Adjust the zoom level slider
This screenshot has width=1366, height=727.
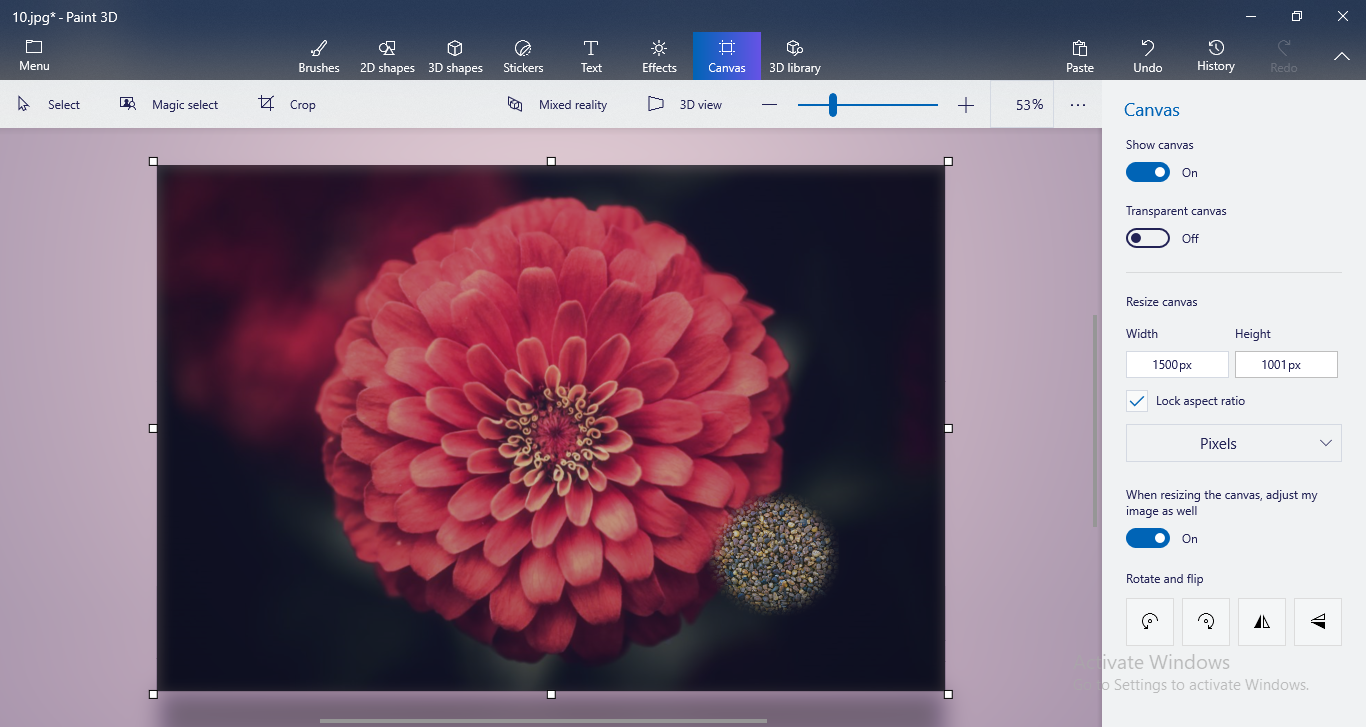832,104
